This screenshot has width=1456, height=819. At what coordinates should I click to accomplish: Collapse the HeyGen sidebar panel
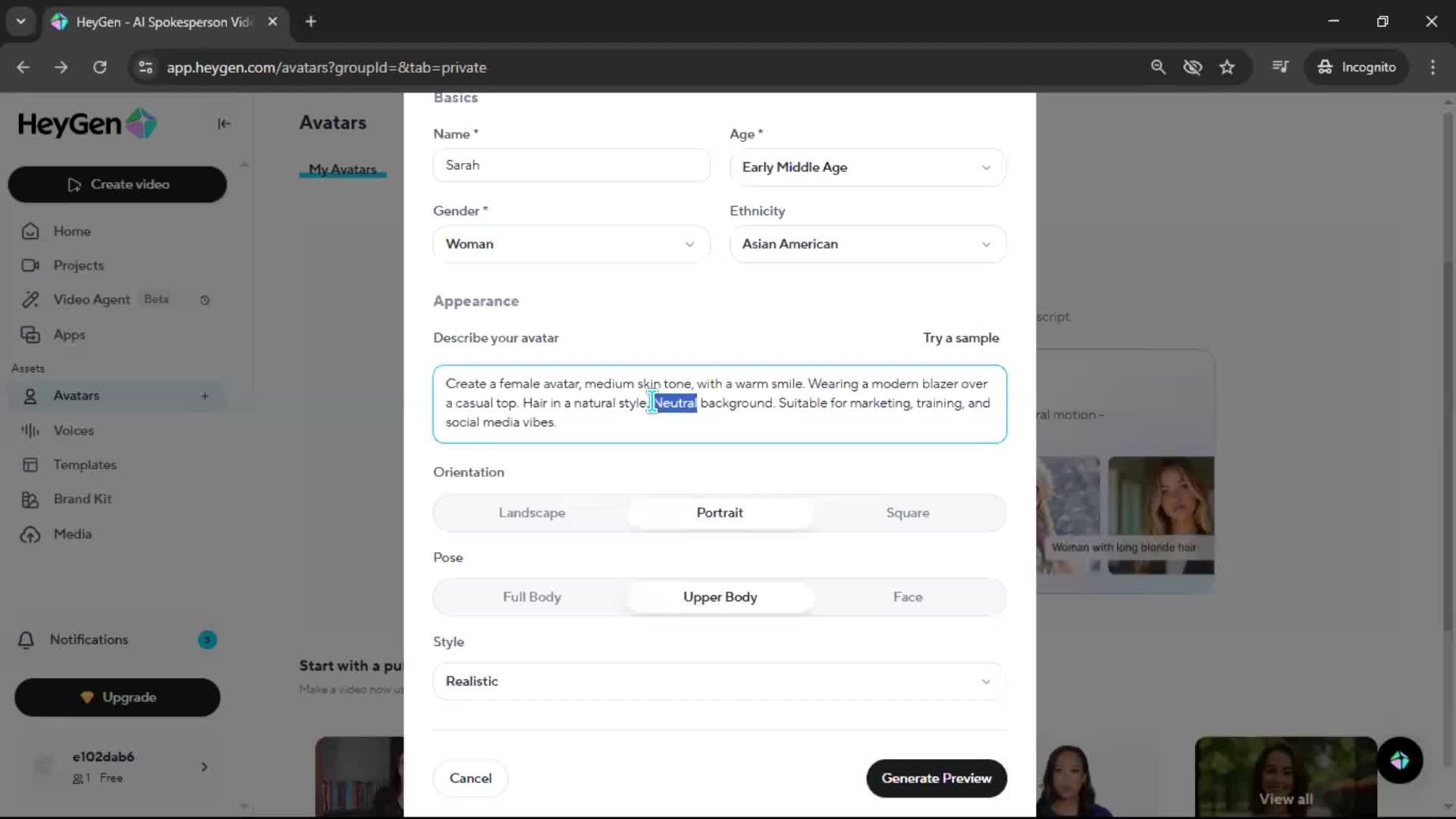(x=224, y=124)
